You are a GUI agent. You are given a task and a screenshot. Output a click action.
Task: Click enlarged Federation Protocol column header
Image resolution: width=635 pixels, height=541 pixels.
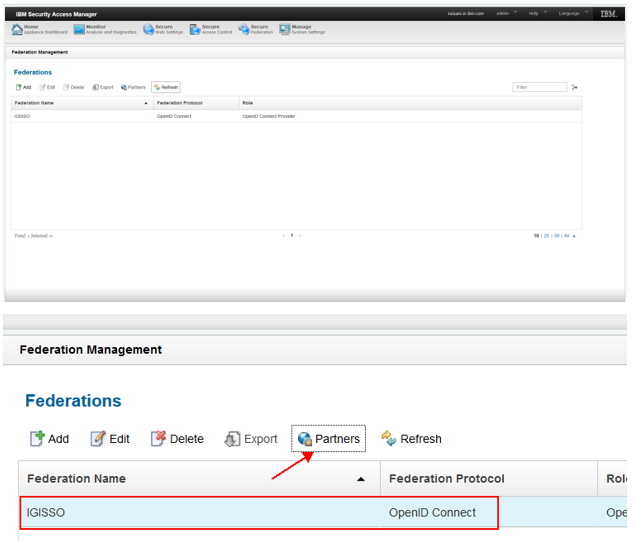click(489, 479)
